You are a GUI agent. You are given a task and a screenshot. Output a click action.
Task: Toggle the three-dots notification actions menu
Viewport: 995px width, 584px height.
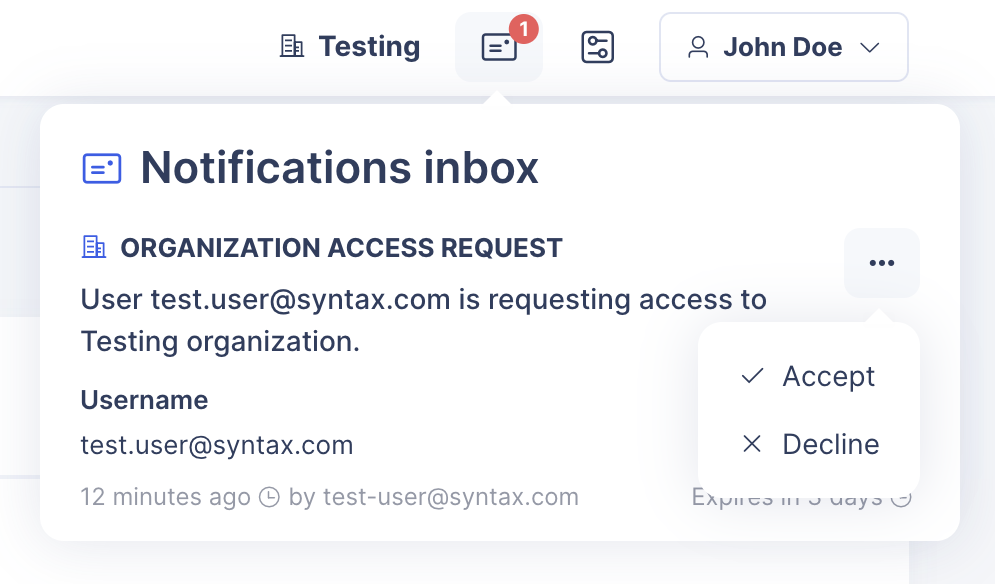point(881,263)
